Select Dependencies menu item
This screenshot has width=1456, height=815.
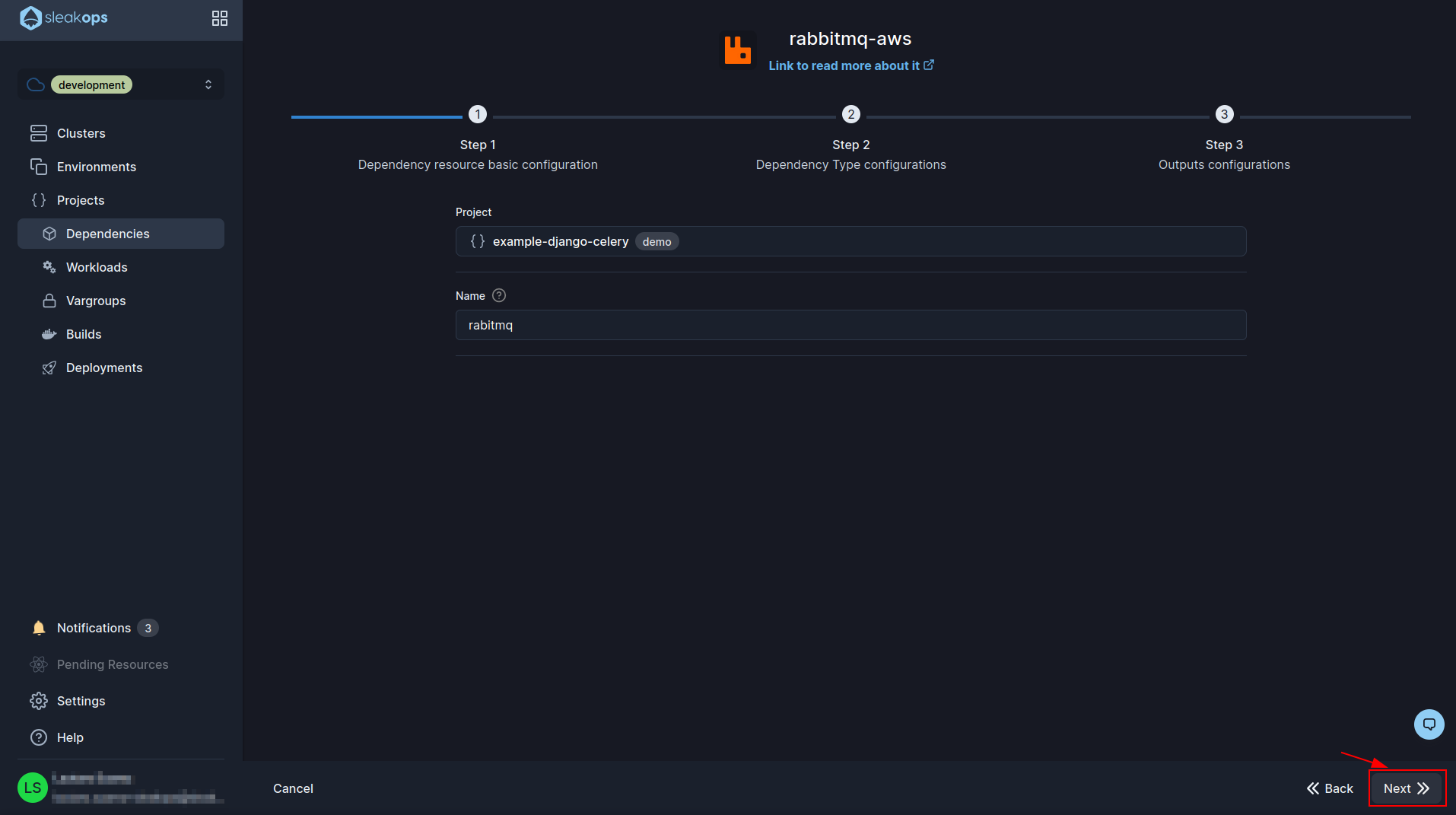click(121, 234)
